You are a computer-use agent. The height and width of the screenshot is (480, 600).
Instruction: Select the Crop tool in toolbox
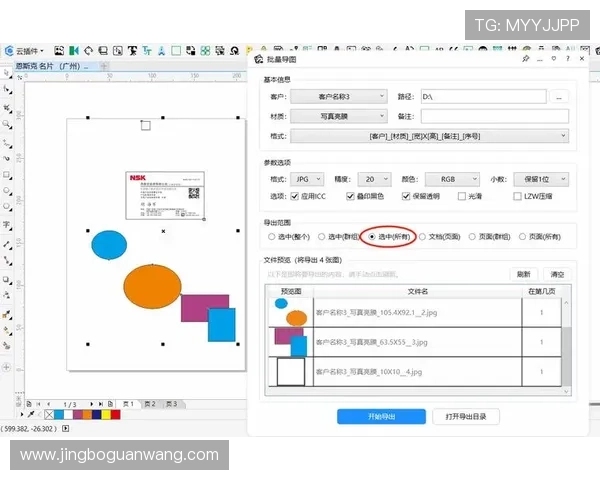tap(7, 108)
